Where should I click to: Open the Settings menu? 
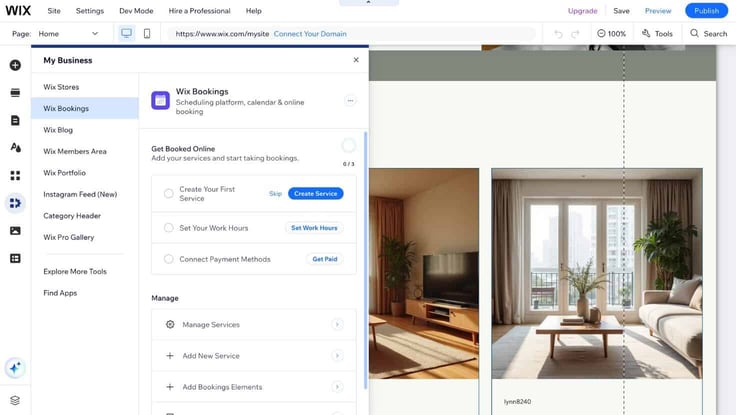click(x=90, y=10)
